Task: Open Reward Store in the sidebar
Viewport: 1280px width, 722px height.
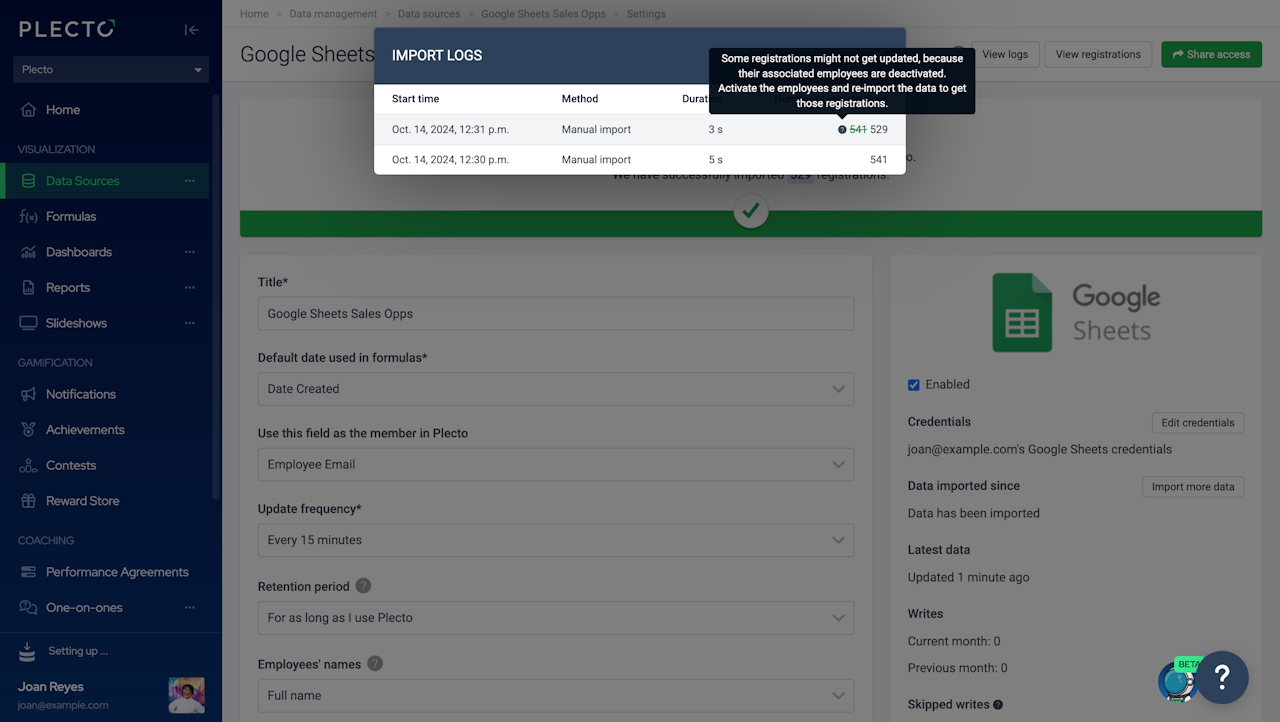Action: coord(82,501)
